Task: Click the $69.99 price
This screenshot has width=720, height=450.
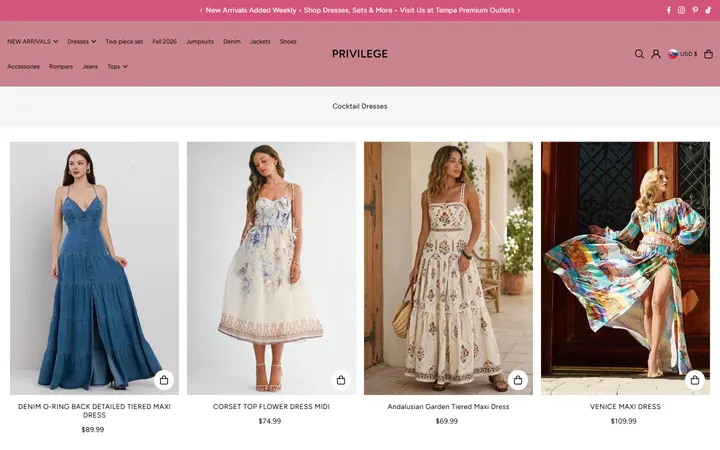Action: pyautogui.click(x=447, y=421)
